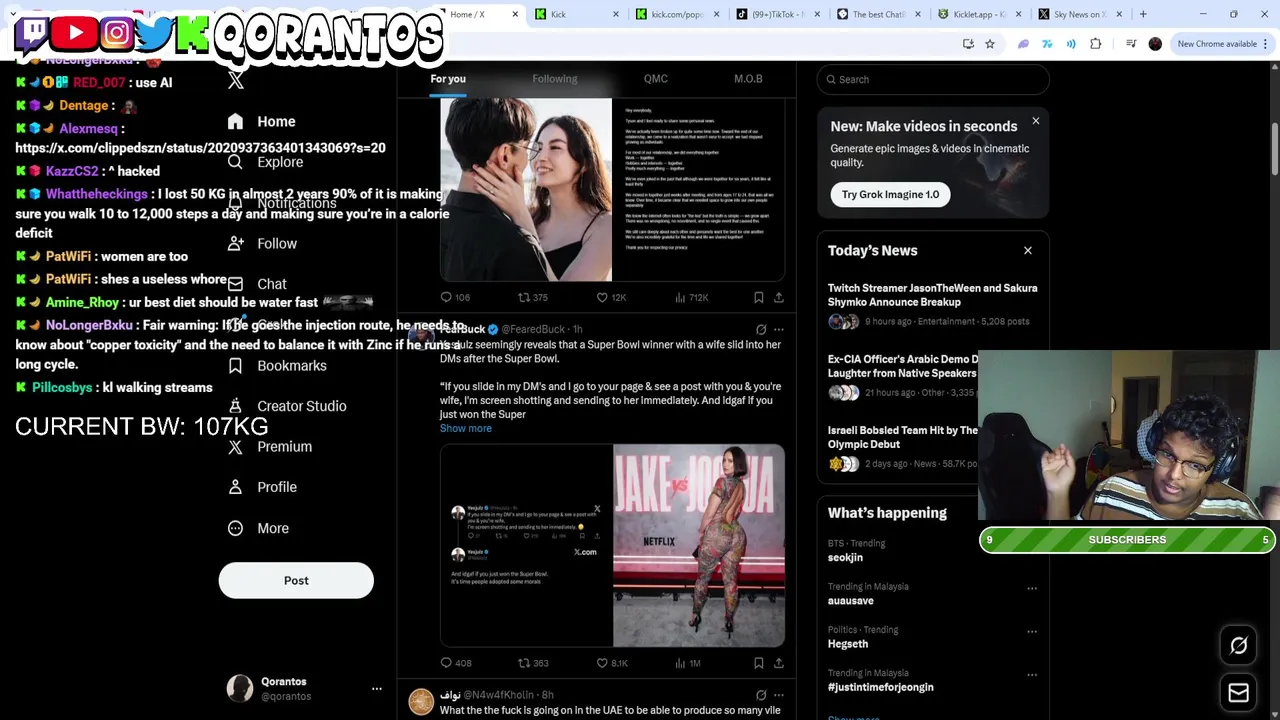This screenshot has width=1280, height=720.
Task: Open view stats showing 1M
Action: click(688, 663)
